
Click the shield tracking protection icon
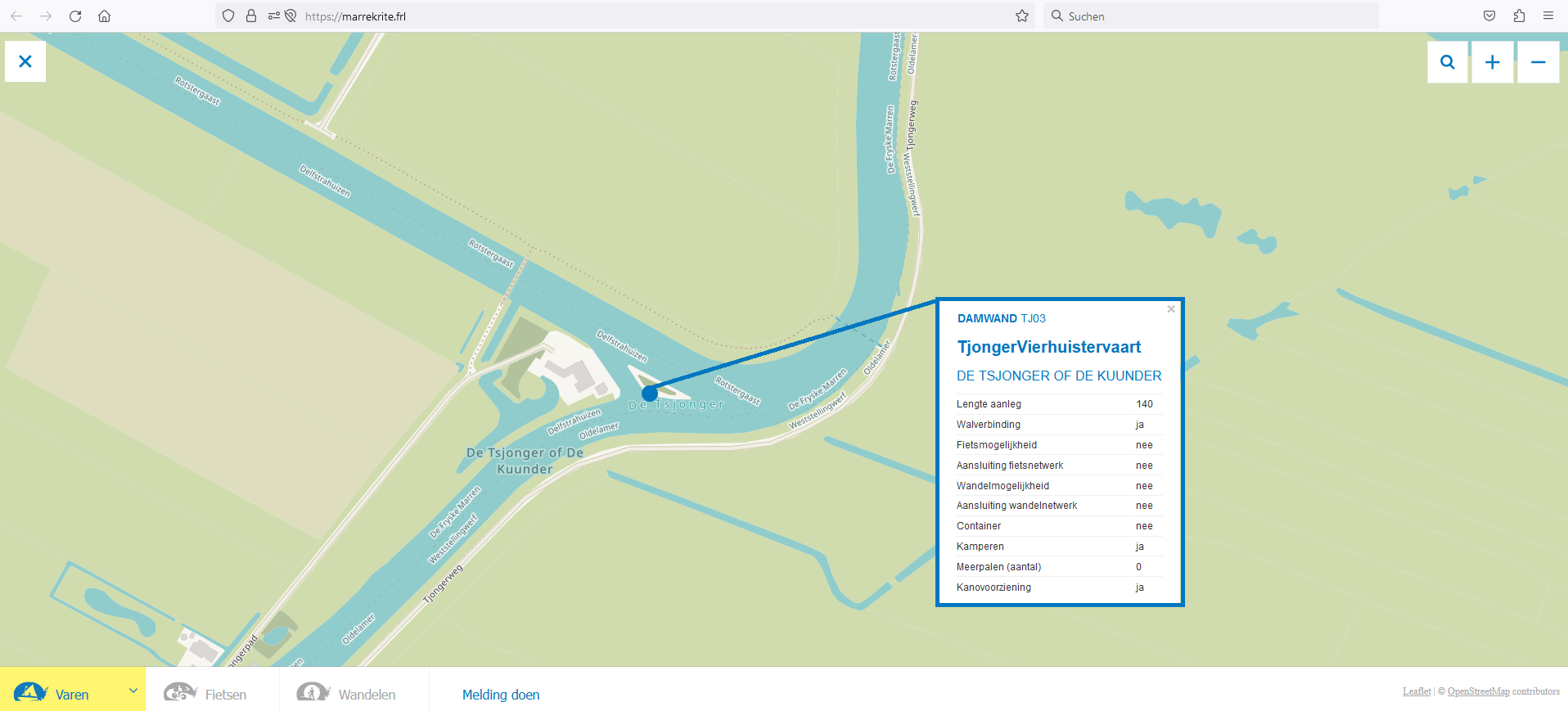point(228,16)
